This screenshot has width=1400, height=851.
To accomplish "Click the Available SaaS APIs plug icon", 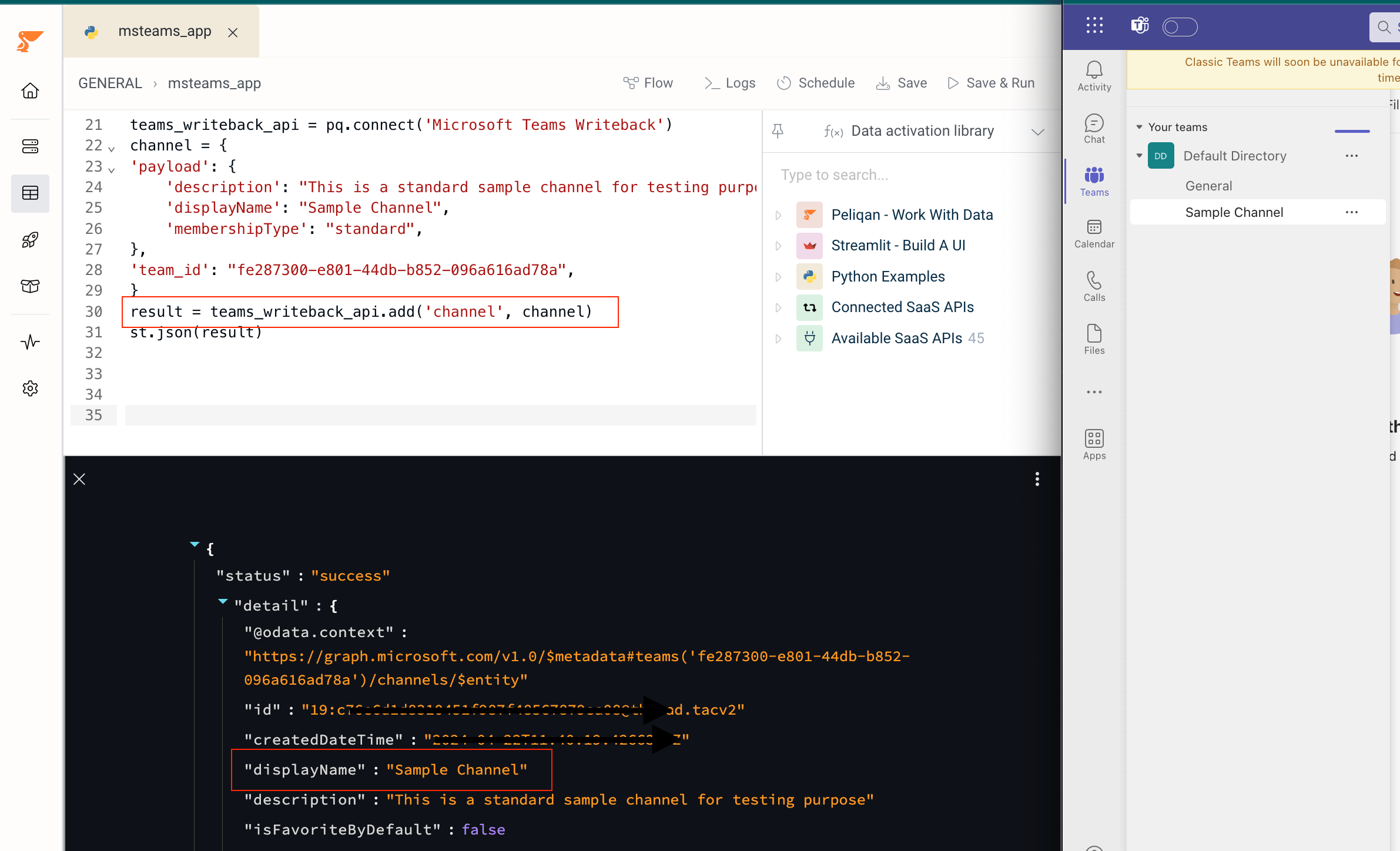I will pyautogui.click(x=809, y=339).
